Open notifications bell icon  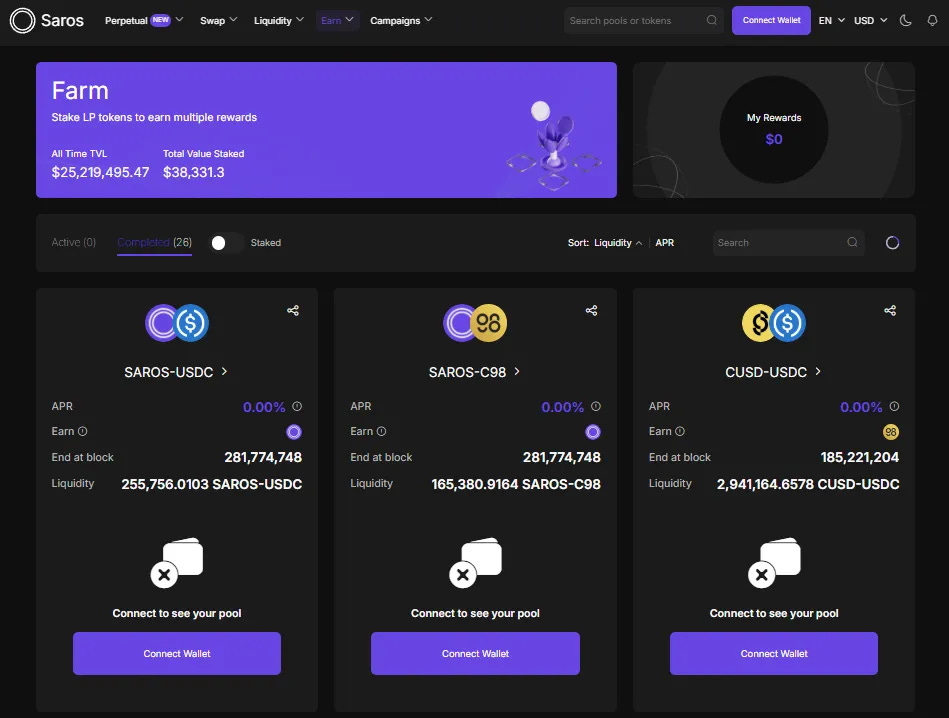click(x=932, y=21)
